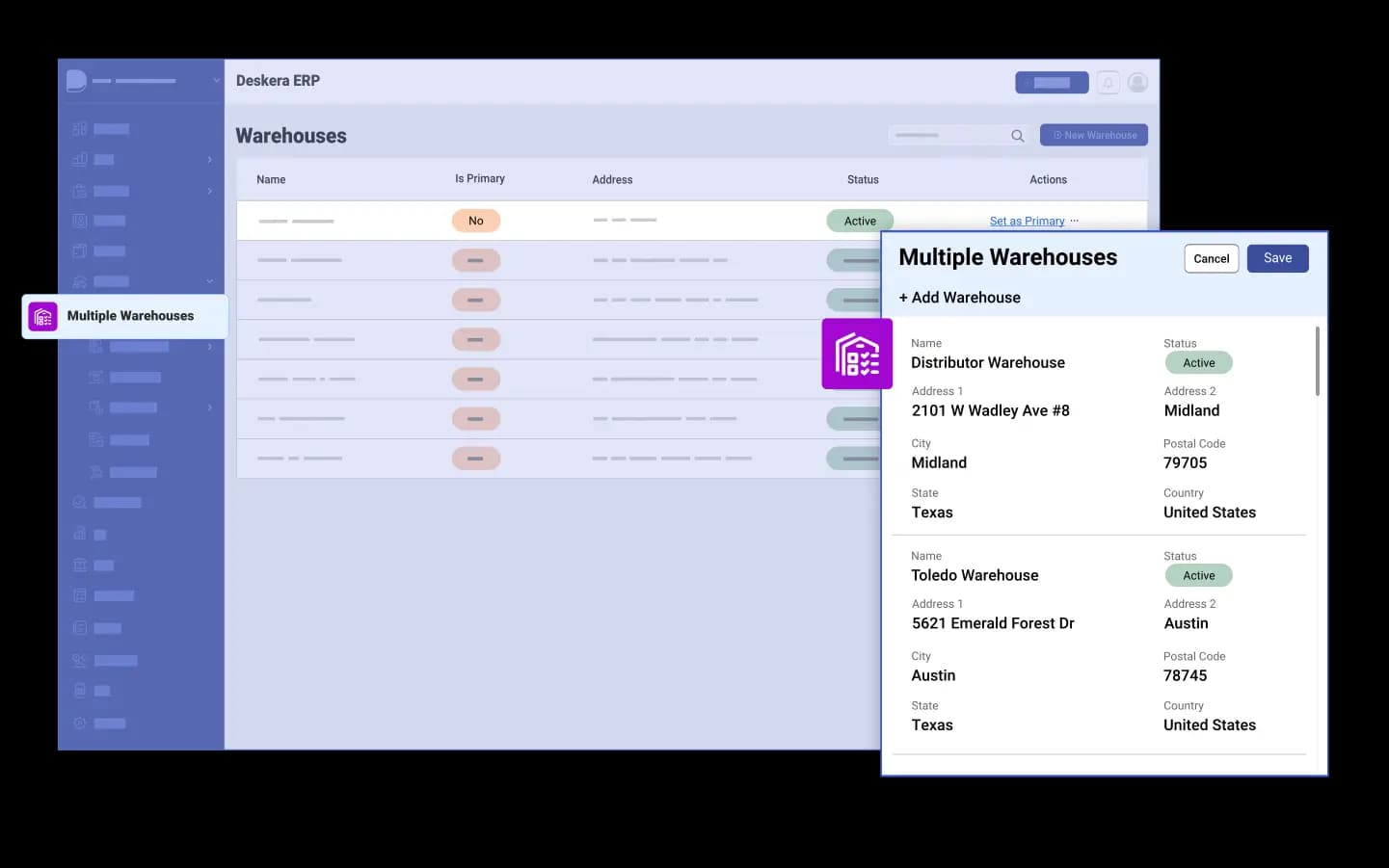Open the user profile avatar
The width and height of the screenshot is (1389, 868).
coord(1137,83)
